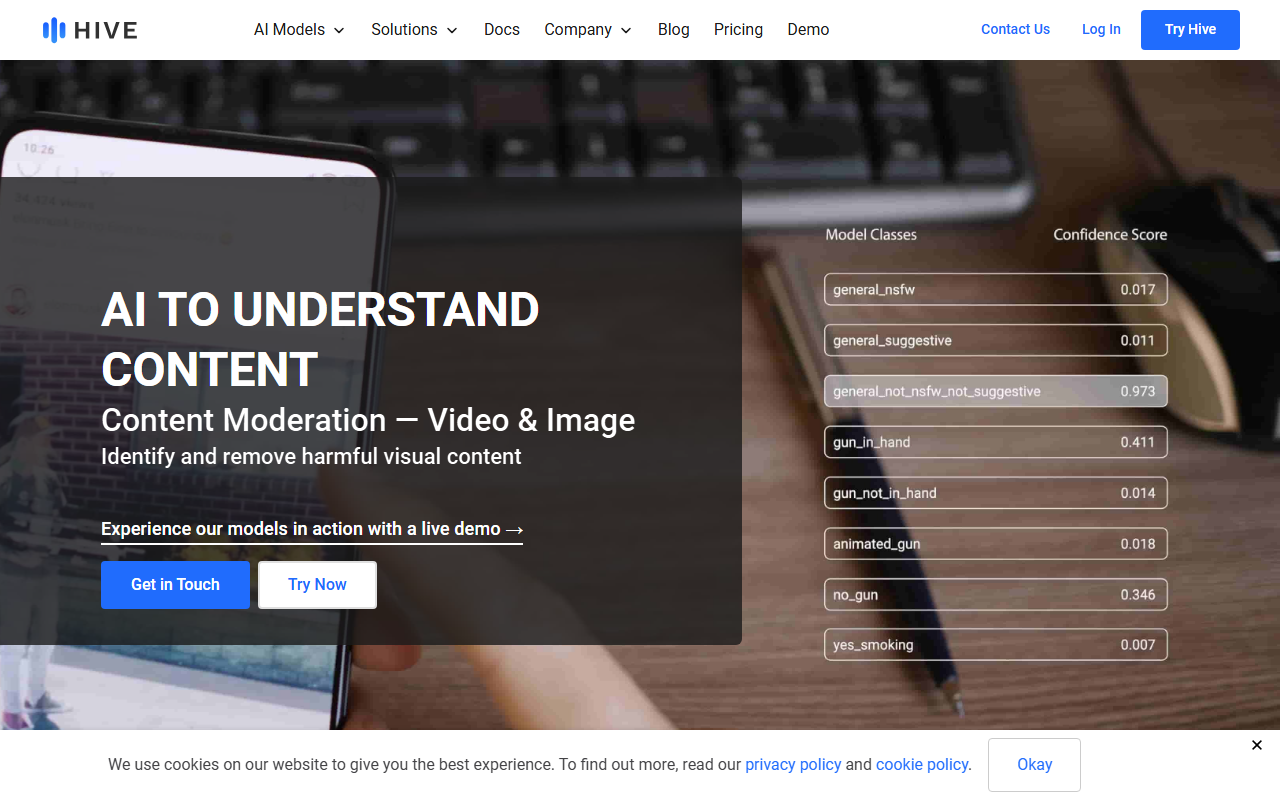Viewport: 1280px width, 800px height.
Task: Select the general_not_nsfw_not_suggestive row
Action: click(996, 391)
